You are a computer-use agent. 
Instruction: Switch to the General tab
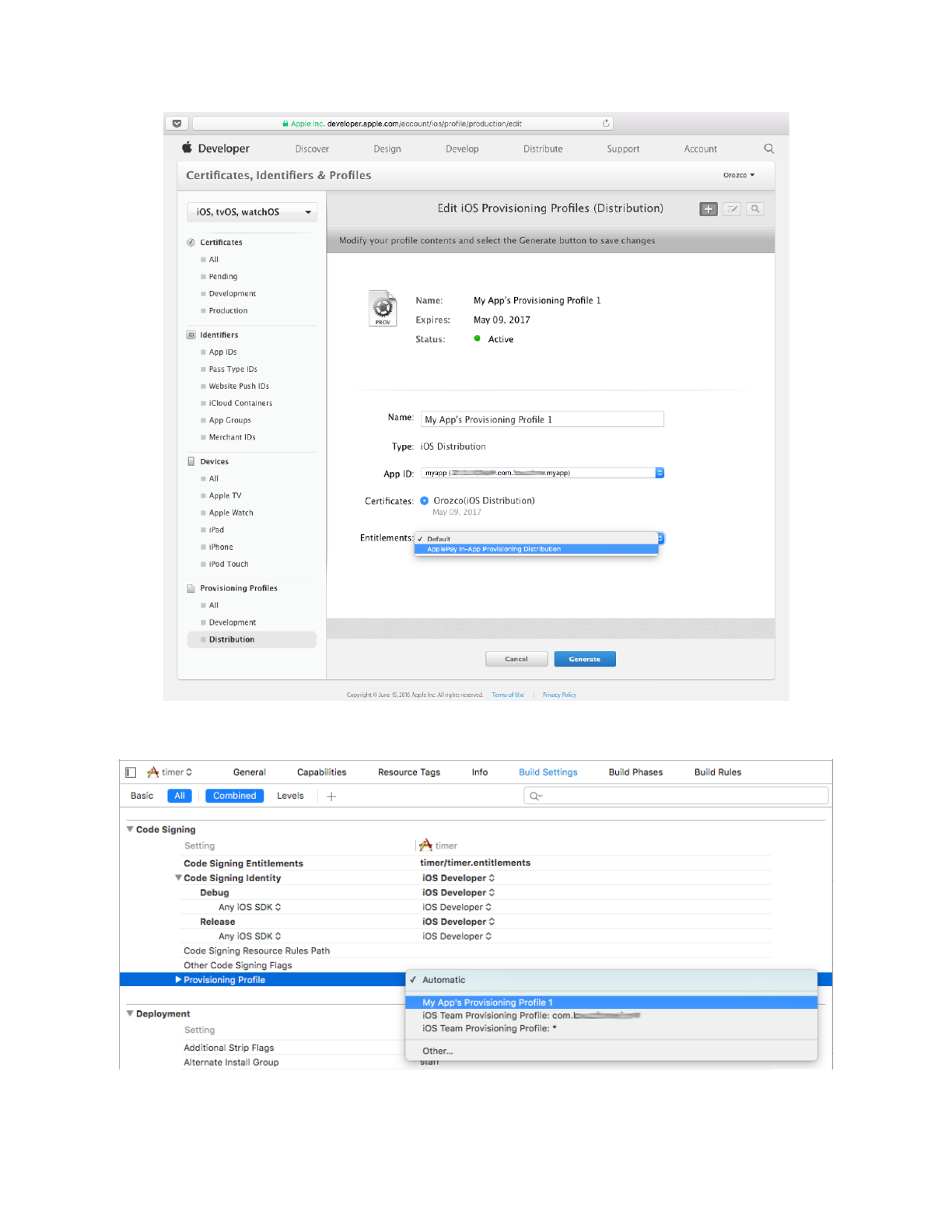pos(250,772)
